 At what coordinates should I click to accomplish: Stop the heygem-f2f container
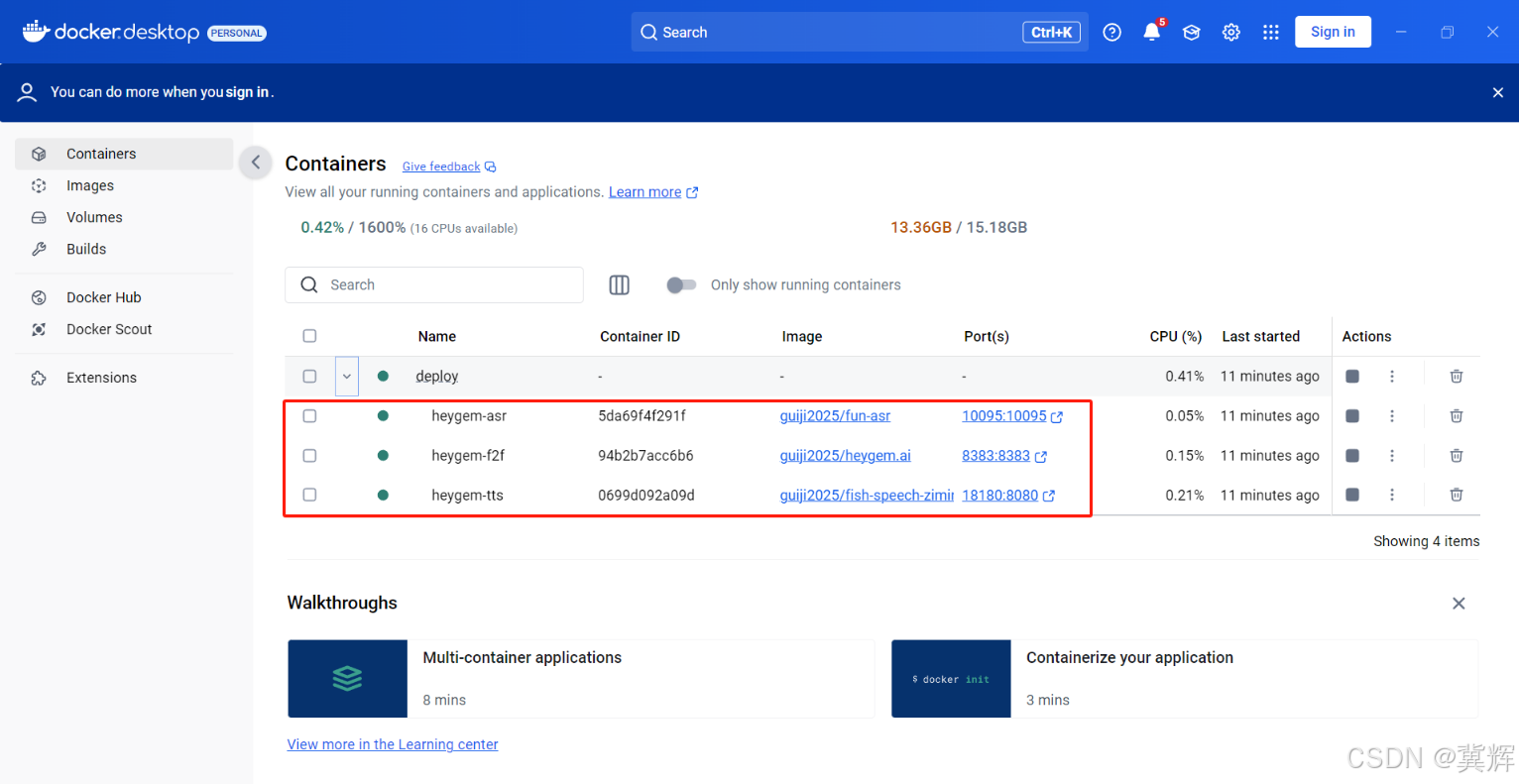click(1352, 456)
